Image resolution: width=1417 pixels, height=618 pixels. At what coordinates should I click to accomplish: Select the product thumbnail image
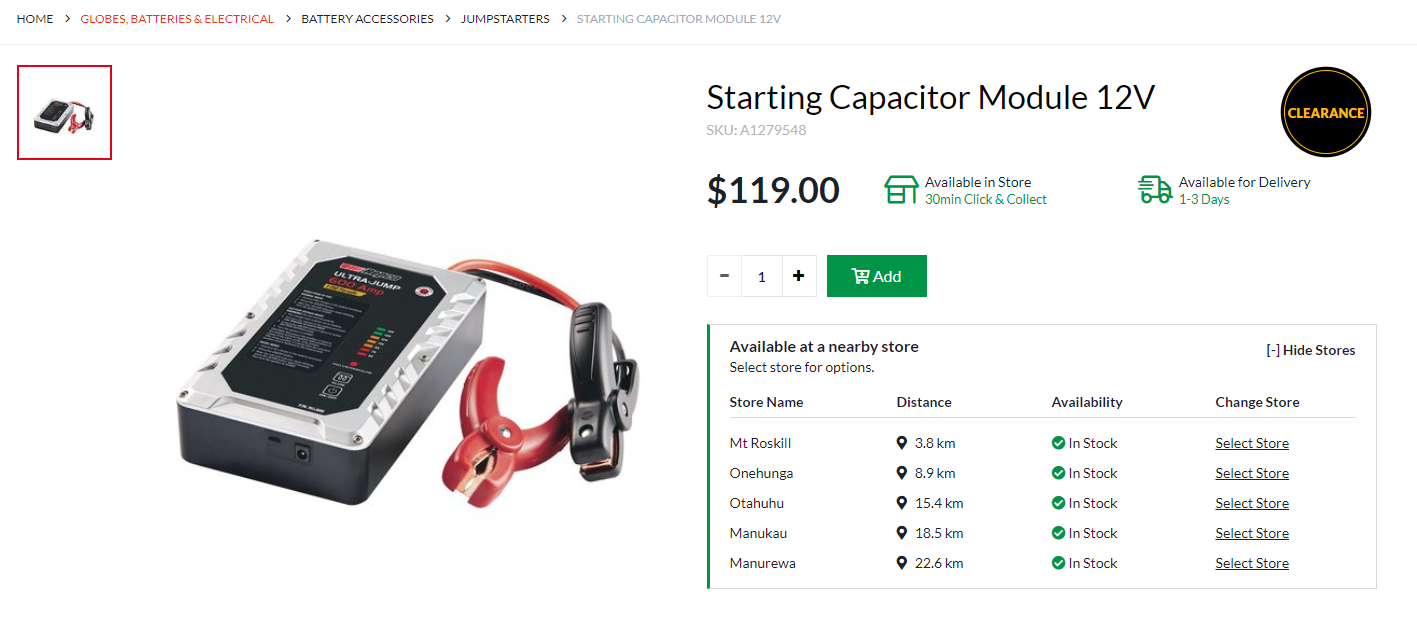(64, 112)
